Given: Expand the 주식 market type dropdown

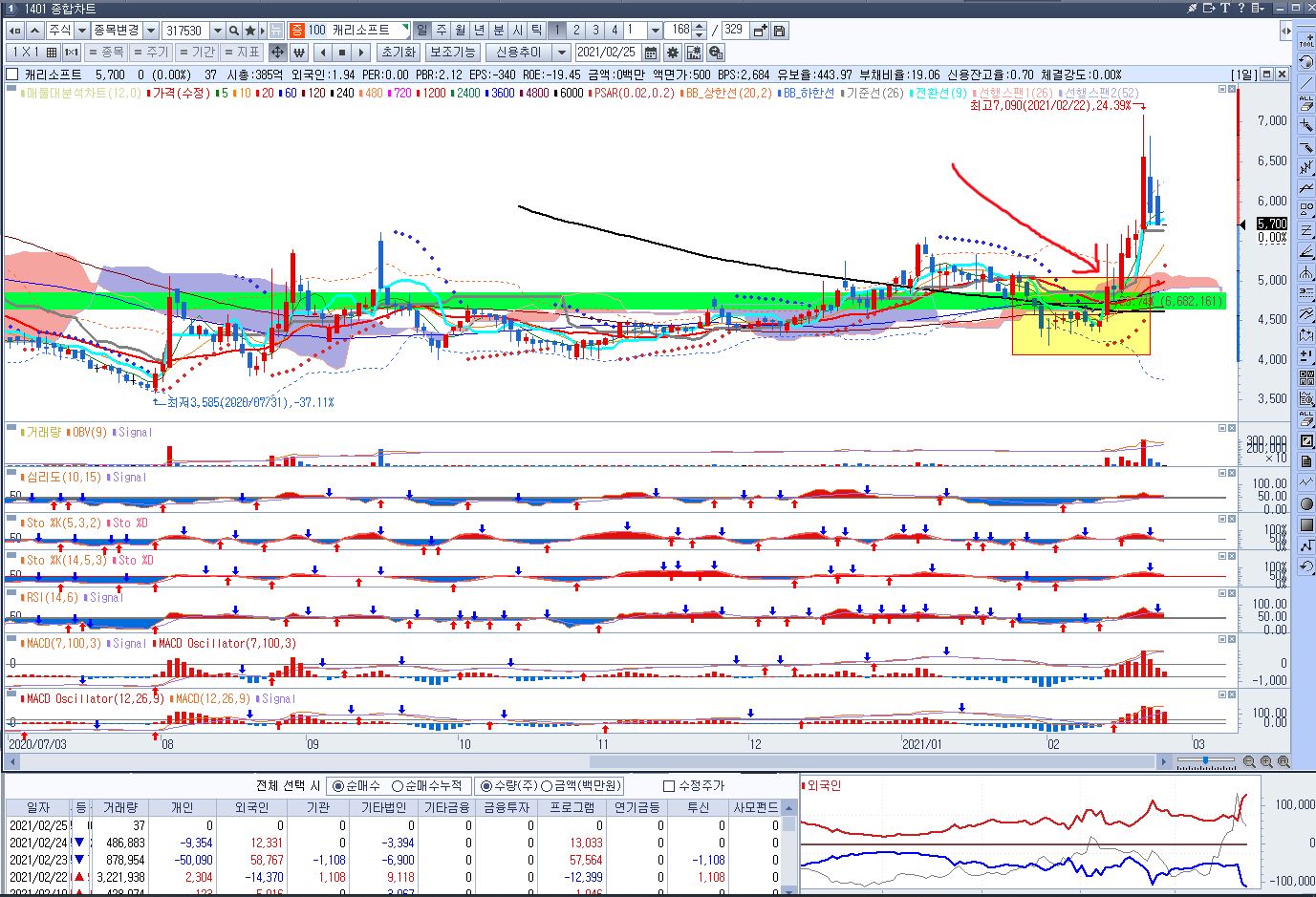Looking at the screenshot, I should 82,31.
